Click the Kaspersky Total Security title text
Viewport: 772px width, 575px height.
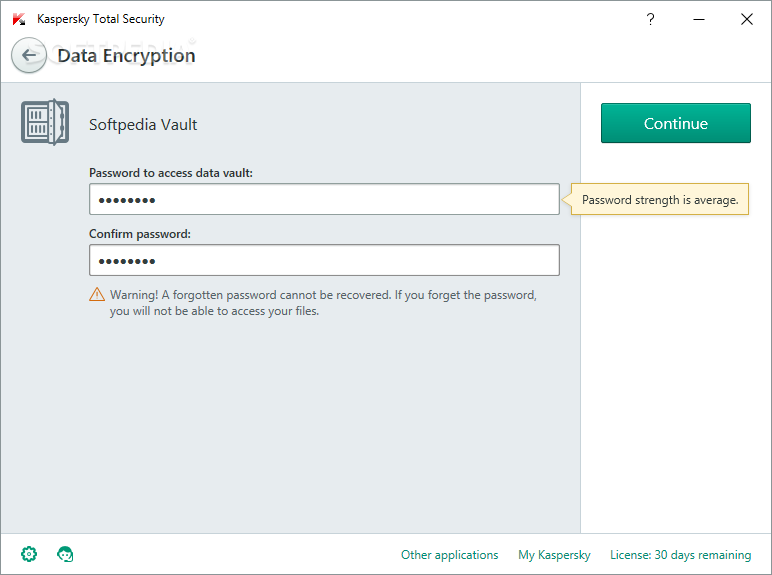101,19
